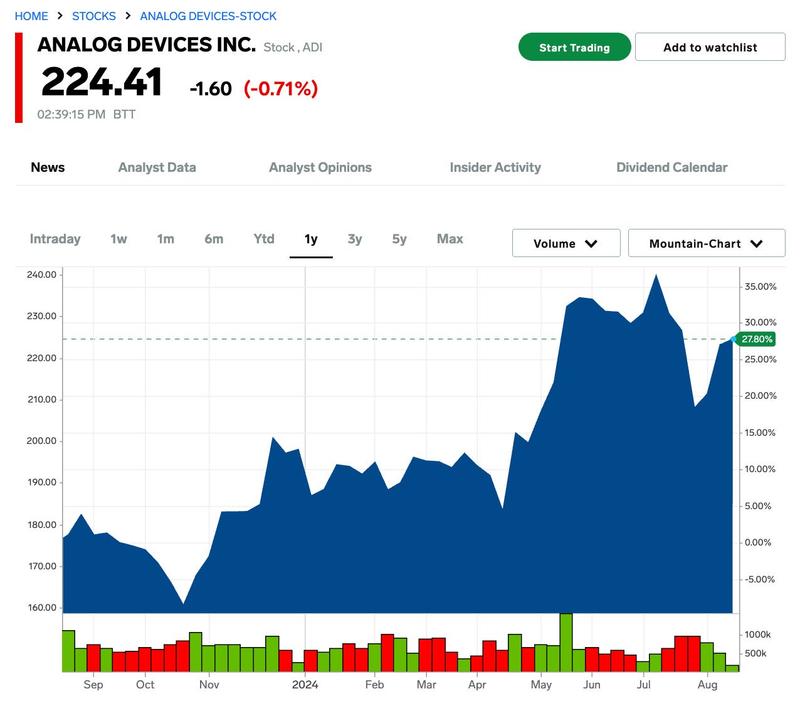Click the 02:39:15 PM timestamp
The width and height of the screenshot is (800, 701).
(71, 114)
